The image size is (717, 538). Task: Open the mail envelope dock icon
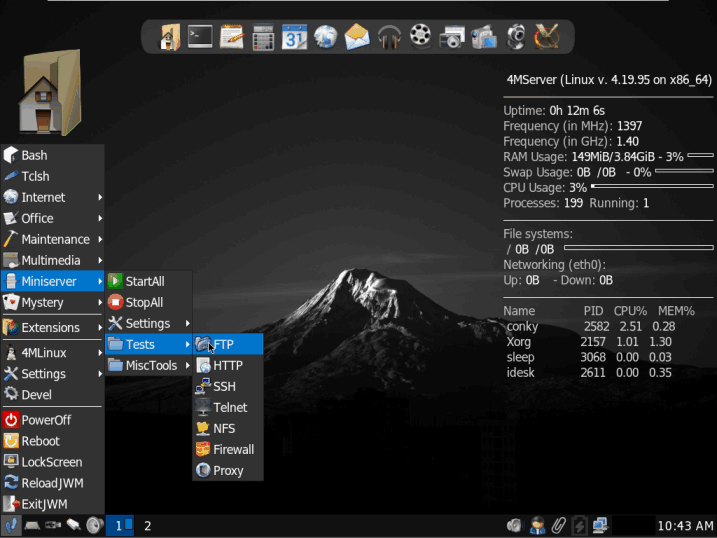[357, 37]
